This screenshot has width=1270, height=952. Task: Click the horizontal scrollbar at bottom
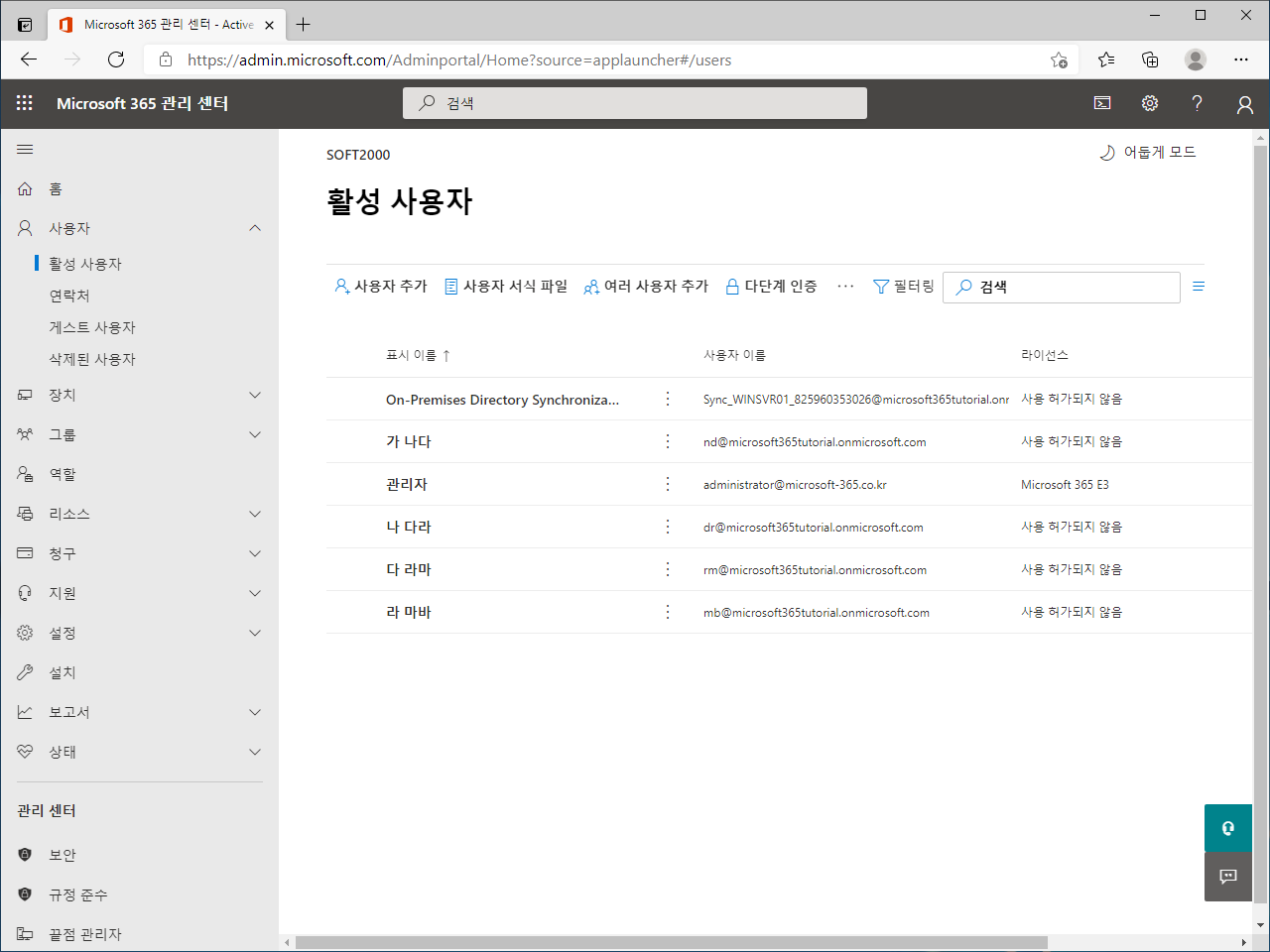672,942
